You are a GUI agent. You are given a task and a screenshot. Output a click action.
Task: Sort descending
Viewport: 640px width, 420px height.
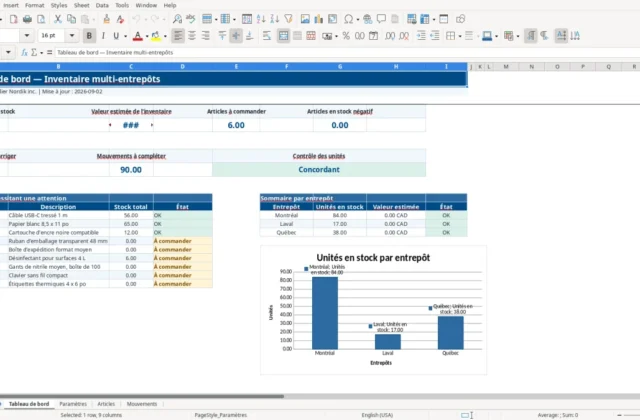[x=275, y=19]
